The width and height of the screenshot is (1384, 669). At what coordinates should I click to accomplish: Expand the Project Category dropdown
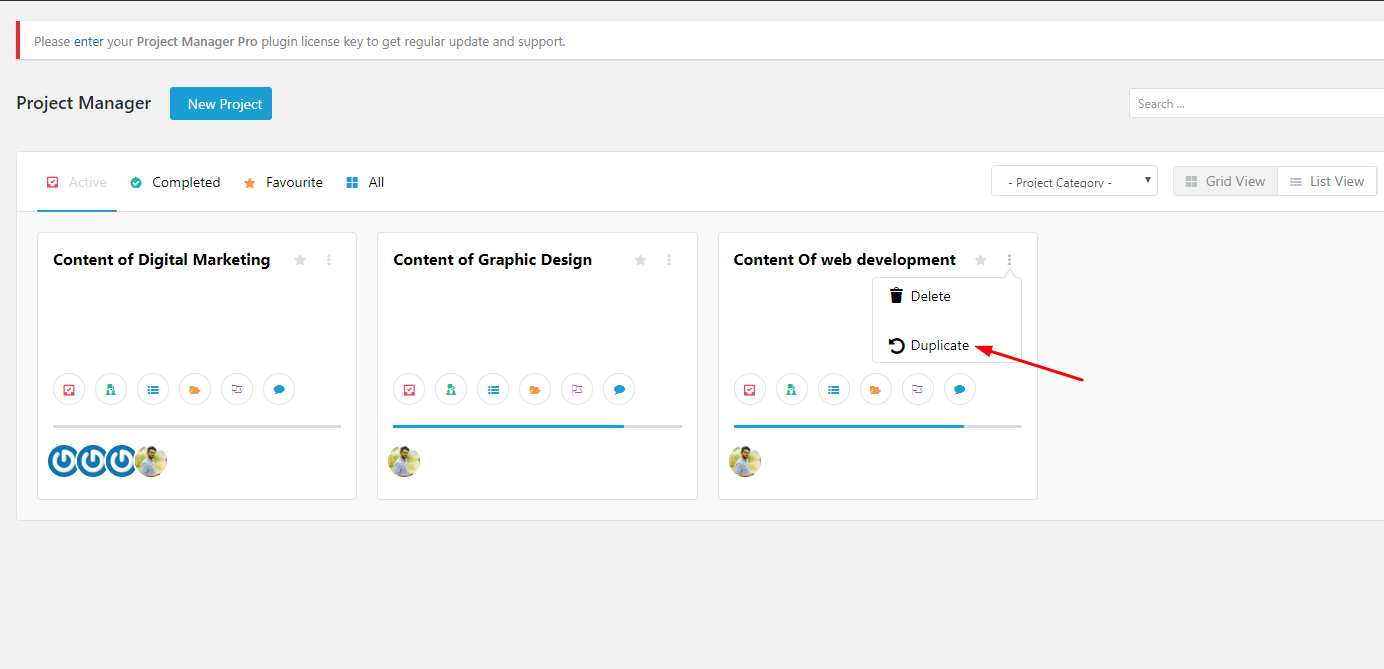1074,181
